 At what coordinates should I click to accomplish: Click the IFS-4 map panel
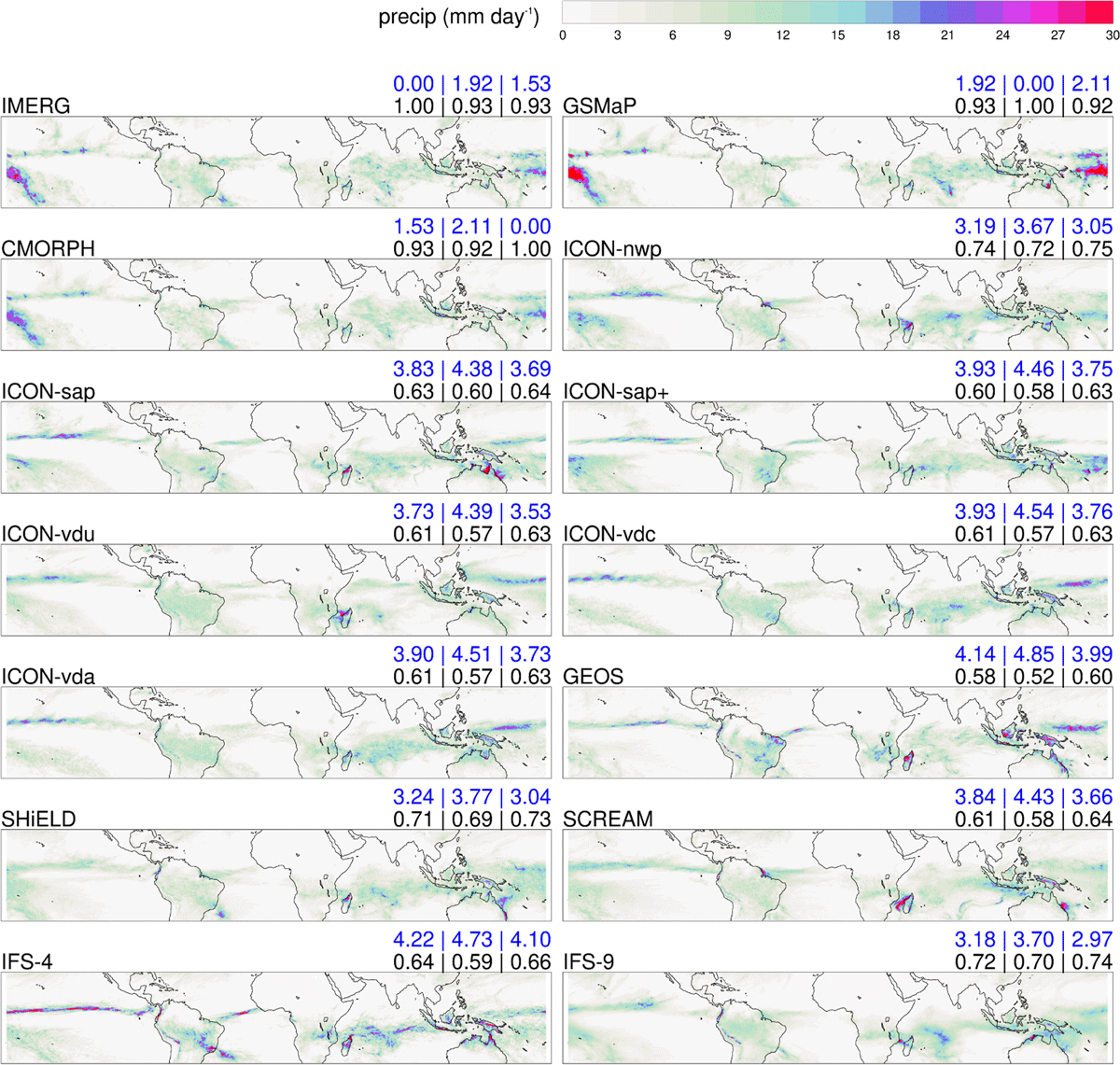[x=277, y=1019]
